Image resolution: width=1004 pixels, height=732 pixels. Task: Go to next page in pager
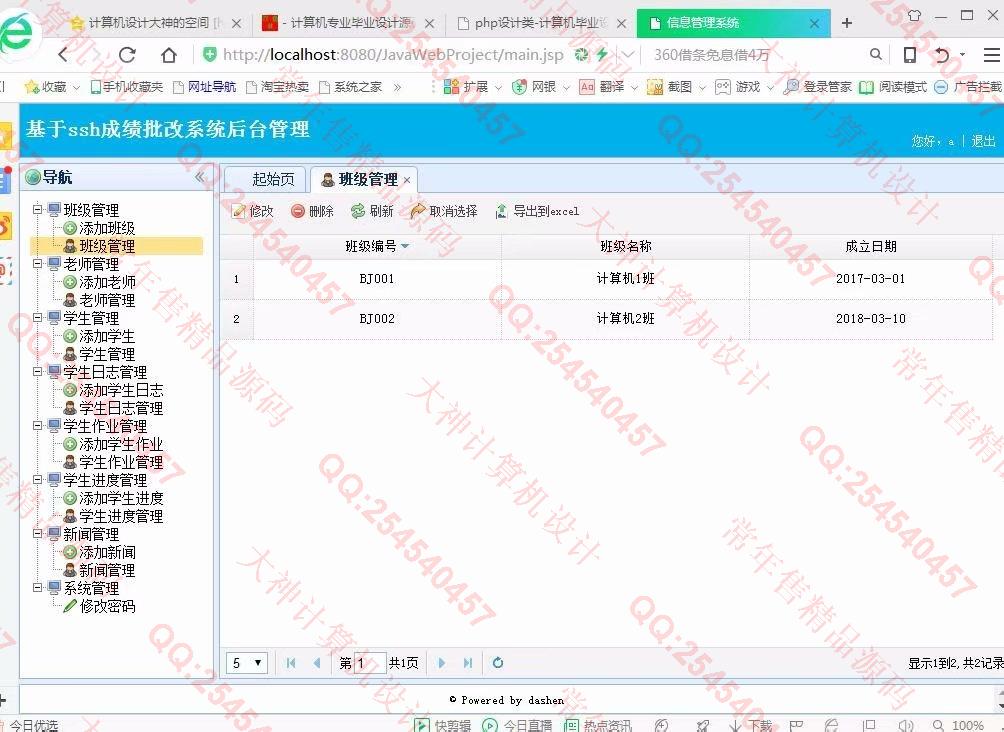click(441, 663)
